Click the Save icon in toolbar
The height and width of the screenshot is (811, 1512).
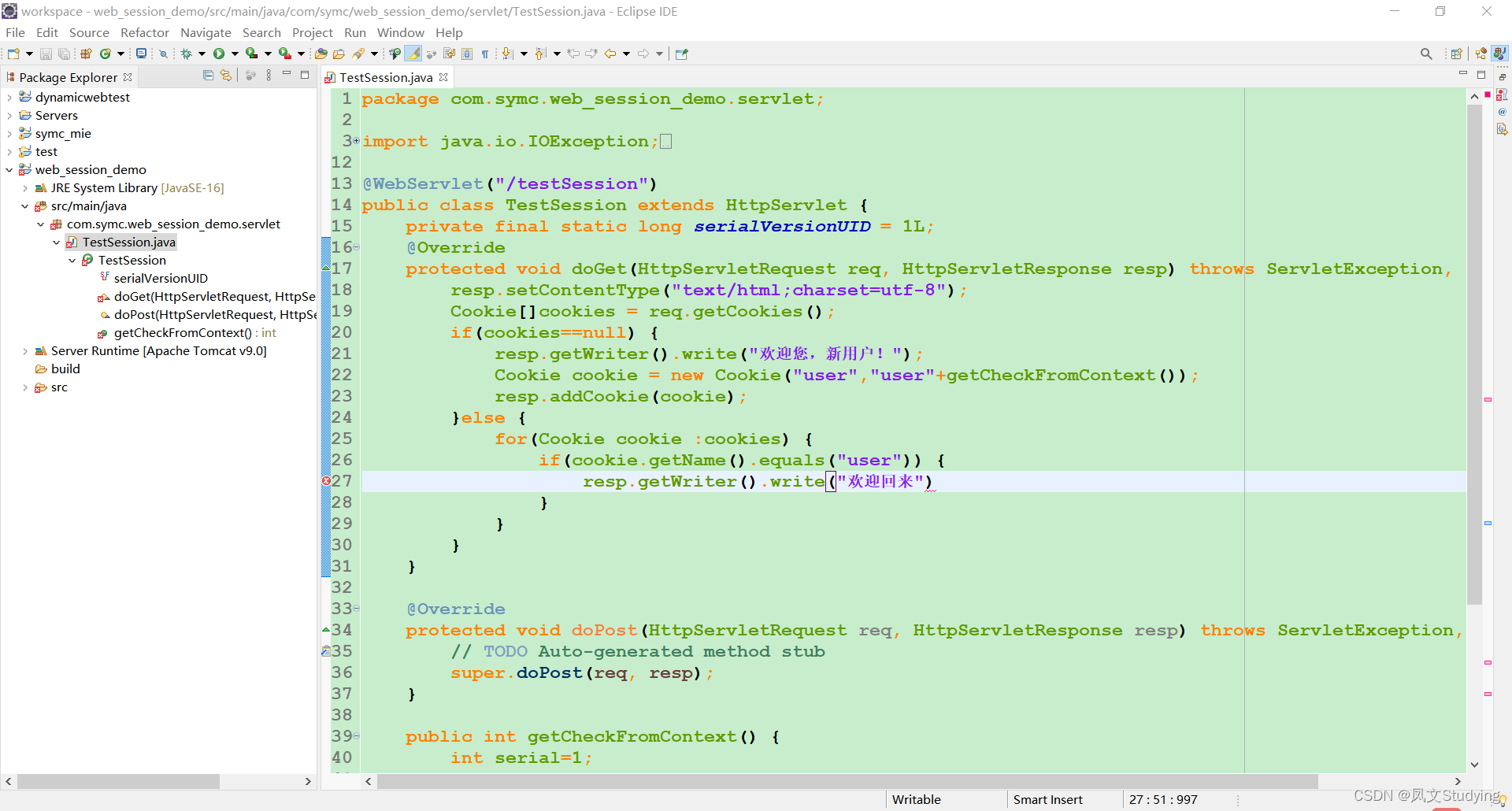click(x=46, y=54)
